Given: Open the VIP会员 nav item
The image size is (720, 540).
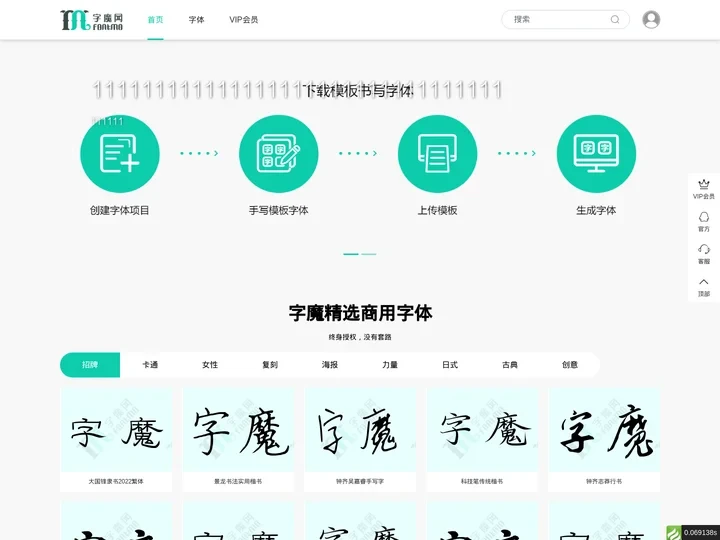Looking at the screenshot, I should pyautogui.click(x=243, y=19).
